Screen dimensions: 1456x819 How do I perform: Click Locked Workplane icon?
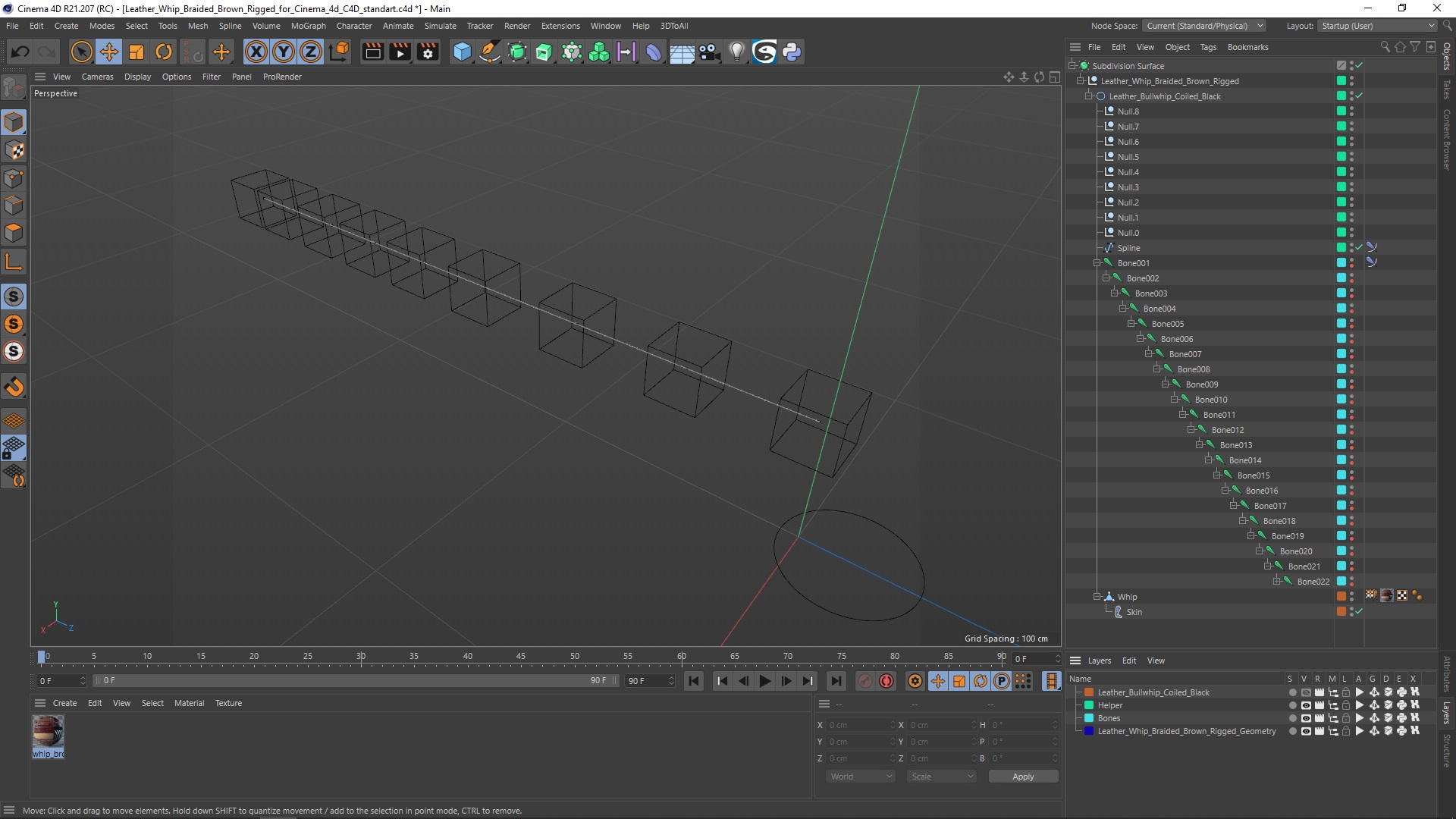tap(14, 447)
